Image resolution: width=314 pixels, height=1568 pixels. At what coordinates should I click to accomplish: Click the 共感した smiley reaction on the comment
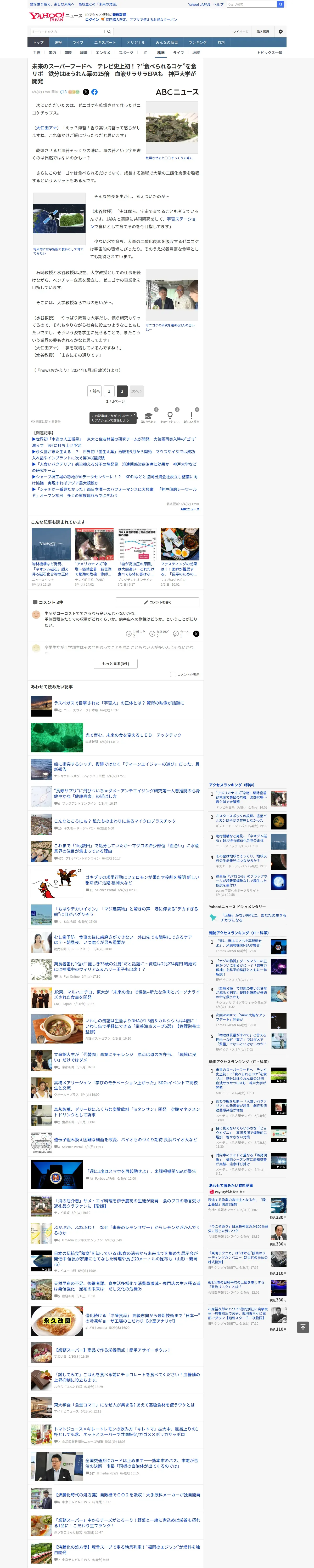pyautogui.click(x=129, y=634)
